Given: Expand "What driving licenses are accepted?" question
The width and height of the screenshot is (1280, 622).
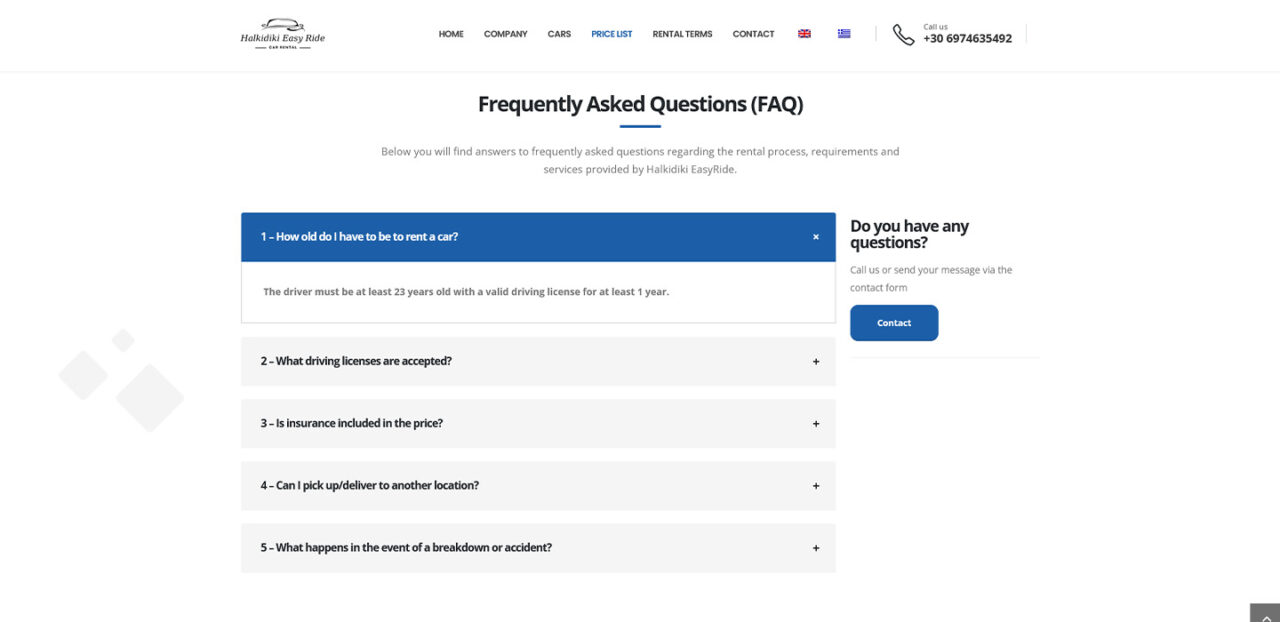Looking at the screenshot, I should (x=538, y=361).
